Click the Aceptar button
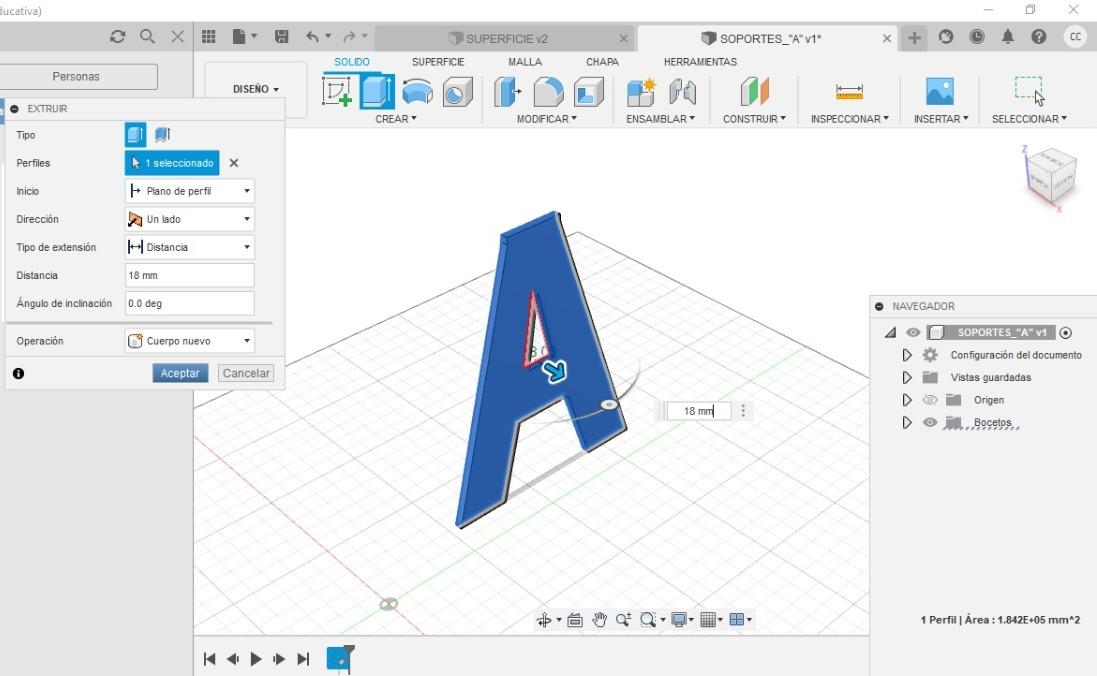Viewport: 1097px width, 676px height. point(181,373)
